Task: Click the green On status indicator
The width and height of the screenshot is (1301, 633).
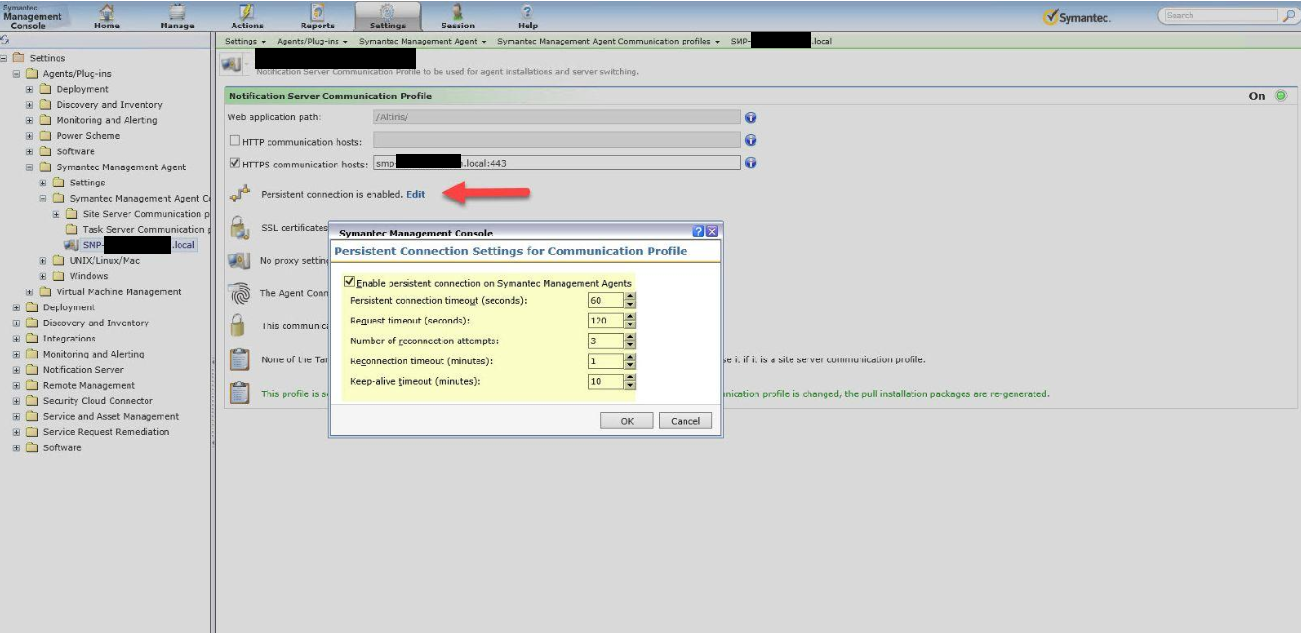Action: 1279,96
